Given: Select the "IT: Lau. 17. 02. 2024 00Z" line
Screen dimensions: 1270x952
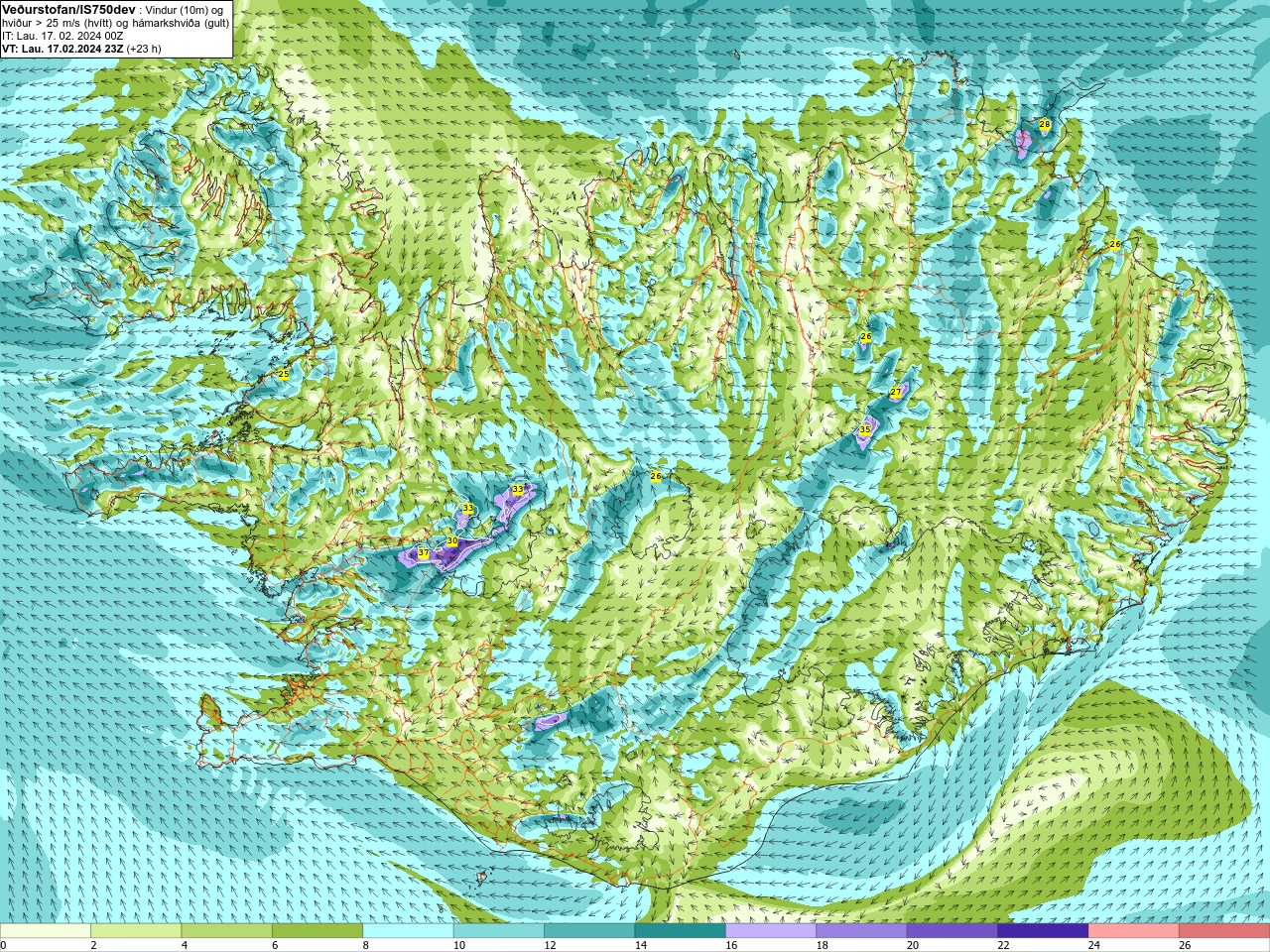Looking at the screenshot, I should pyautogui.click(x=63, y=35).
